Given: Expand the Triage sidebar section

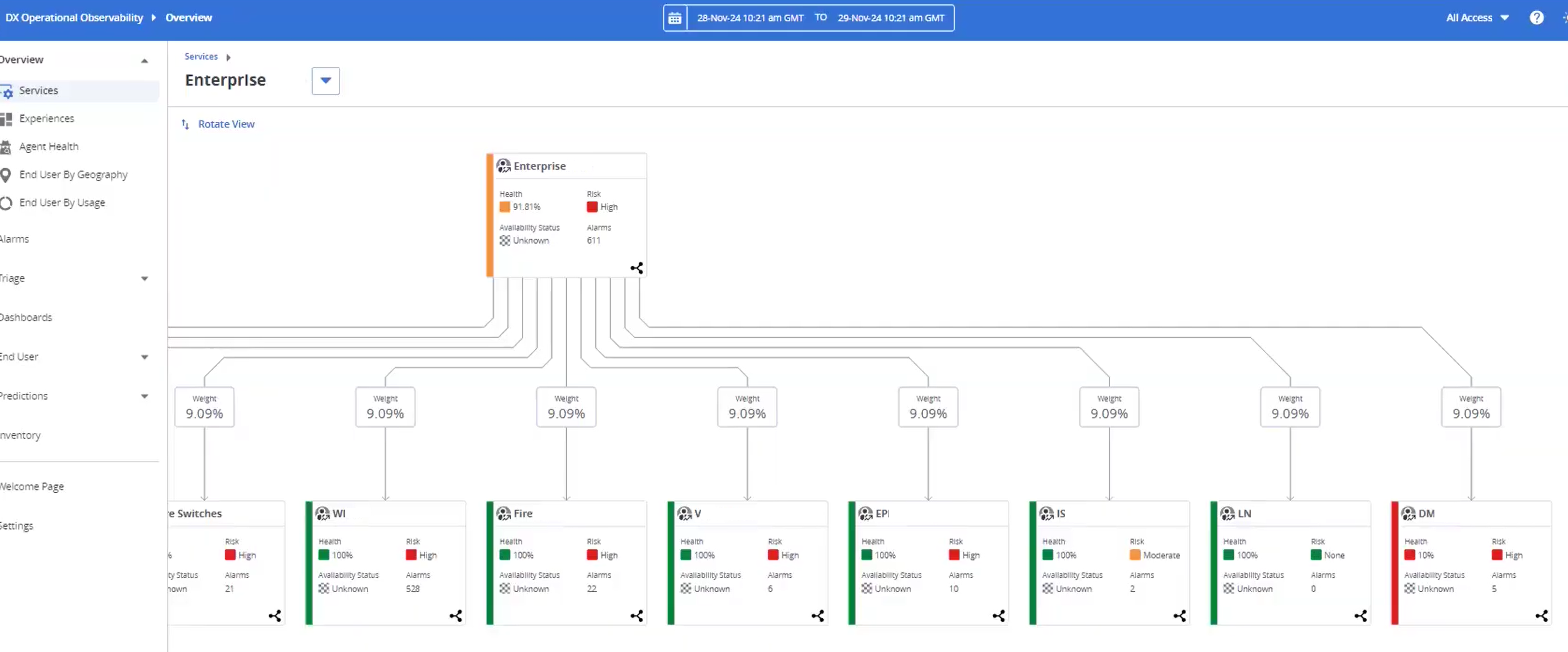Looking at the screenshot, I should pos(144,278).
